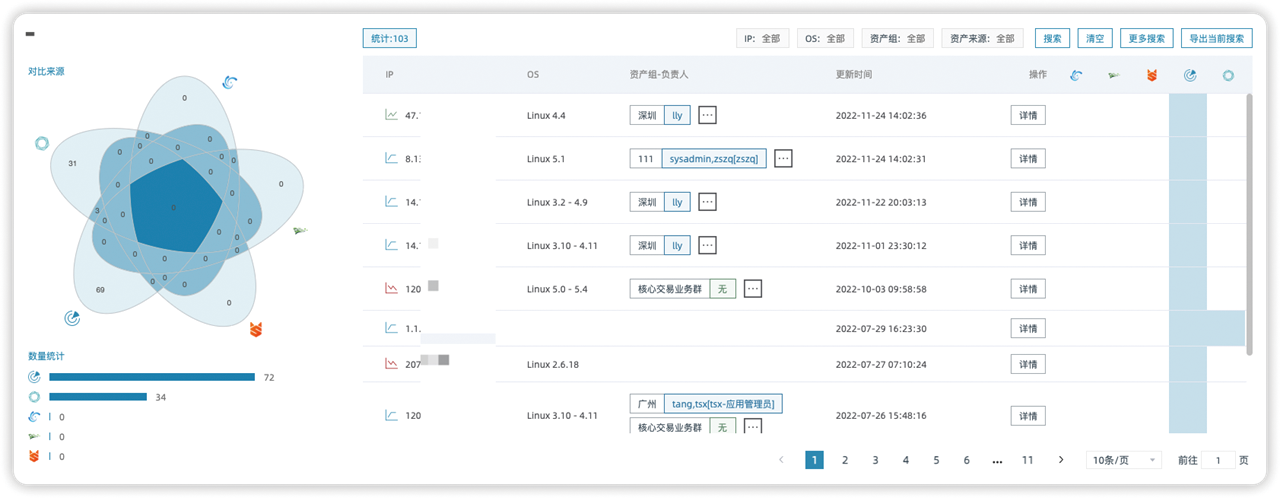Click the table's vertical scrollbar
Viewport: 1280px width, 498px height.
pyautogui.click(x=1249, y=224)
